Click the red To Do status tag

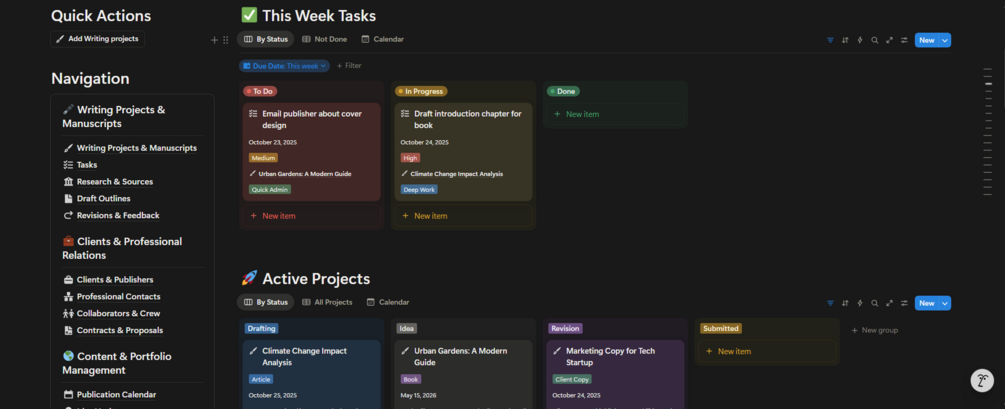coord(260,91)
